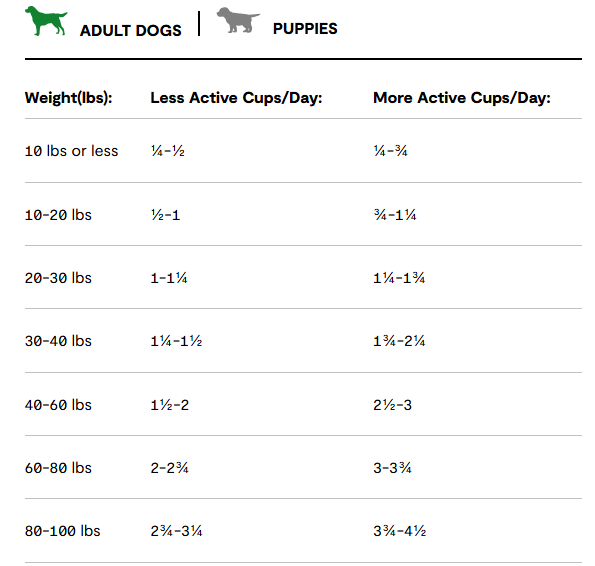Click the ¾-1¼ more active value

tap(395, 215)
